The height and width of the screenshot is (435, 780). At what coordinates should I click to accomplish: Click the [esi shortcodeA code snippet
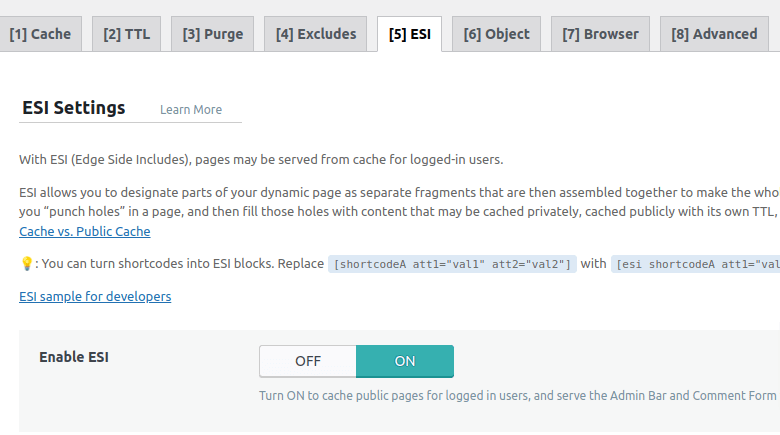coord(695,264)
